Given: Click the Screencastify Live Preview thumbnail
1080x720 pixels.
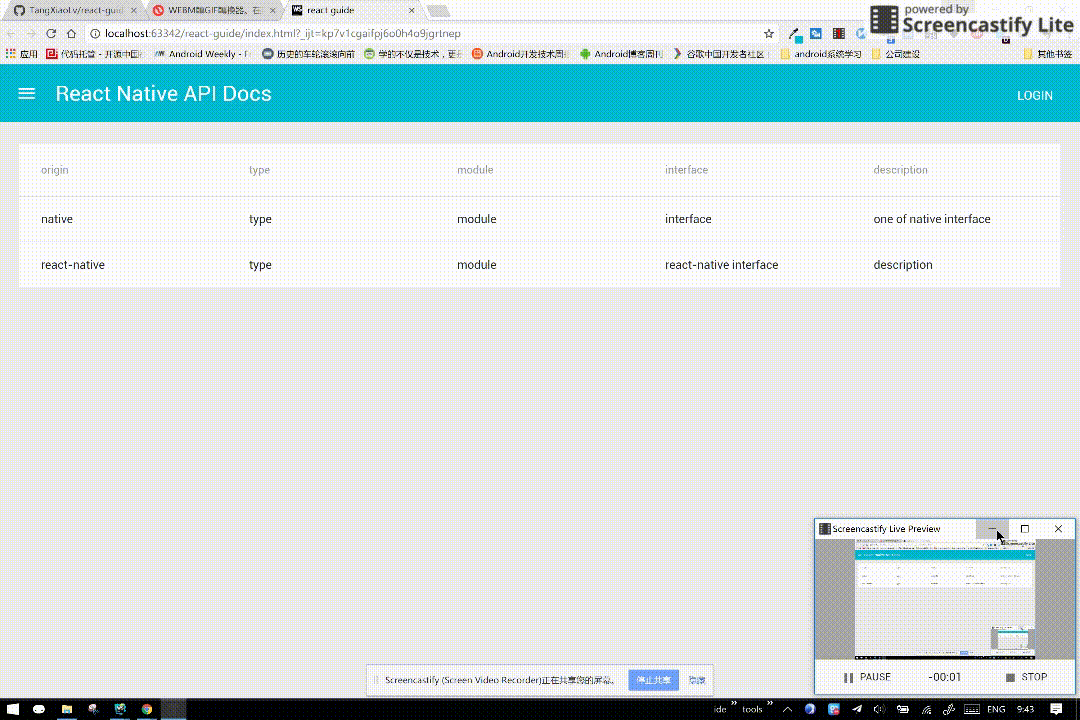Looking at the screenshot, I should tap(944, 598).
